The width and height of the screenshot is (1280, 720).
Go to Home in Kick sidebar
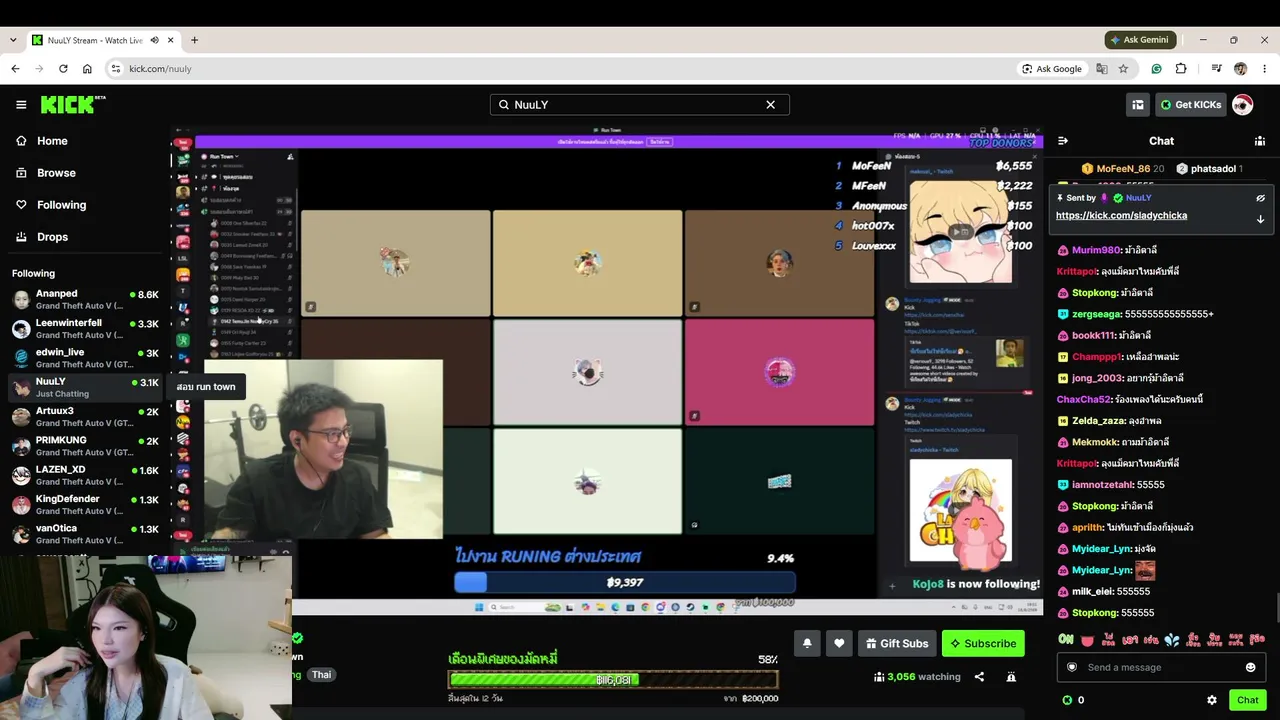pos(42,141)
